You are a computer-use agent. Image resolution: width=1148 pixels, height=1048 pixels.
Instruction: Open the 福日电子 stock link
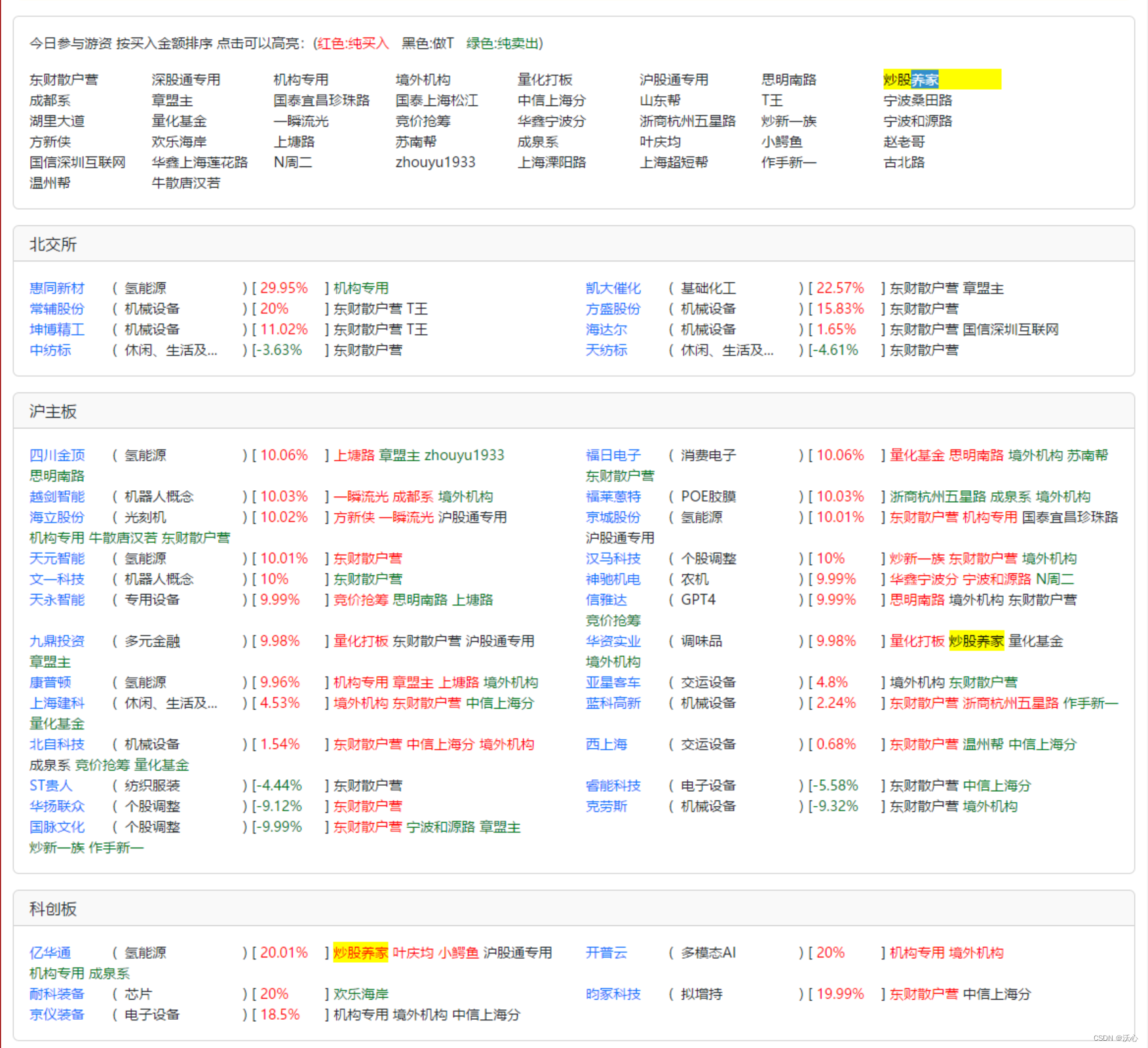pos(613,455)
